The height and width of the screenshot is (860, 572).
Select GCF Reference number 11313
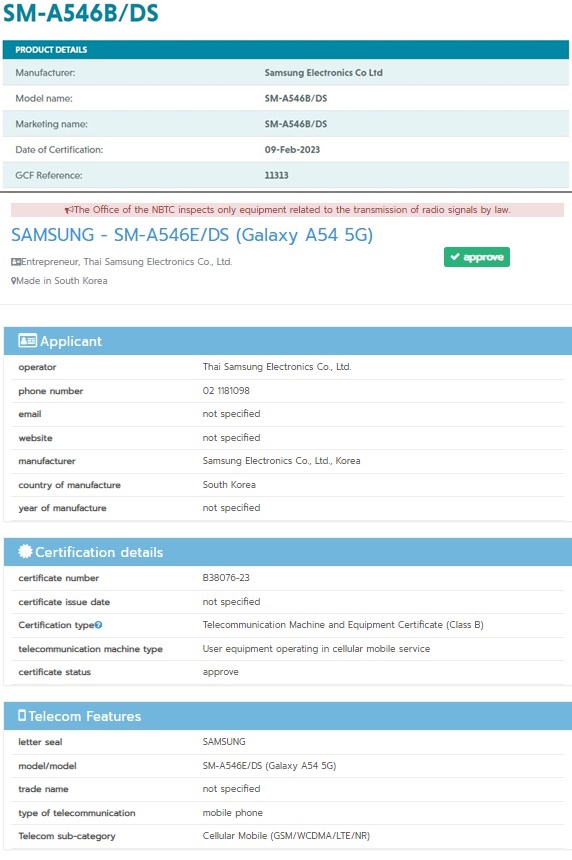276,176
